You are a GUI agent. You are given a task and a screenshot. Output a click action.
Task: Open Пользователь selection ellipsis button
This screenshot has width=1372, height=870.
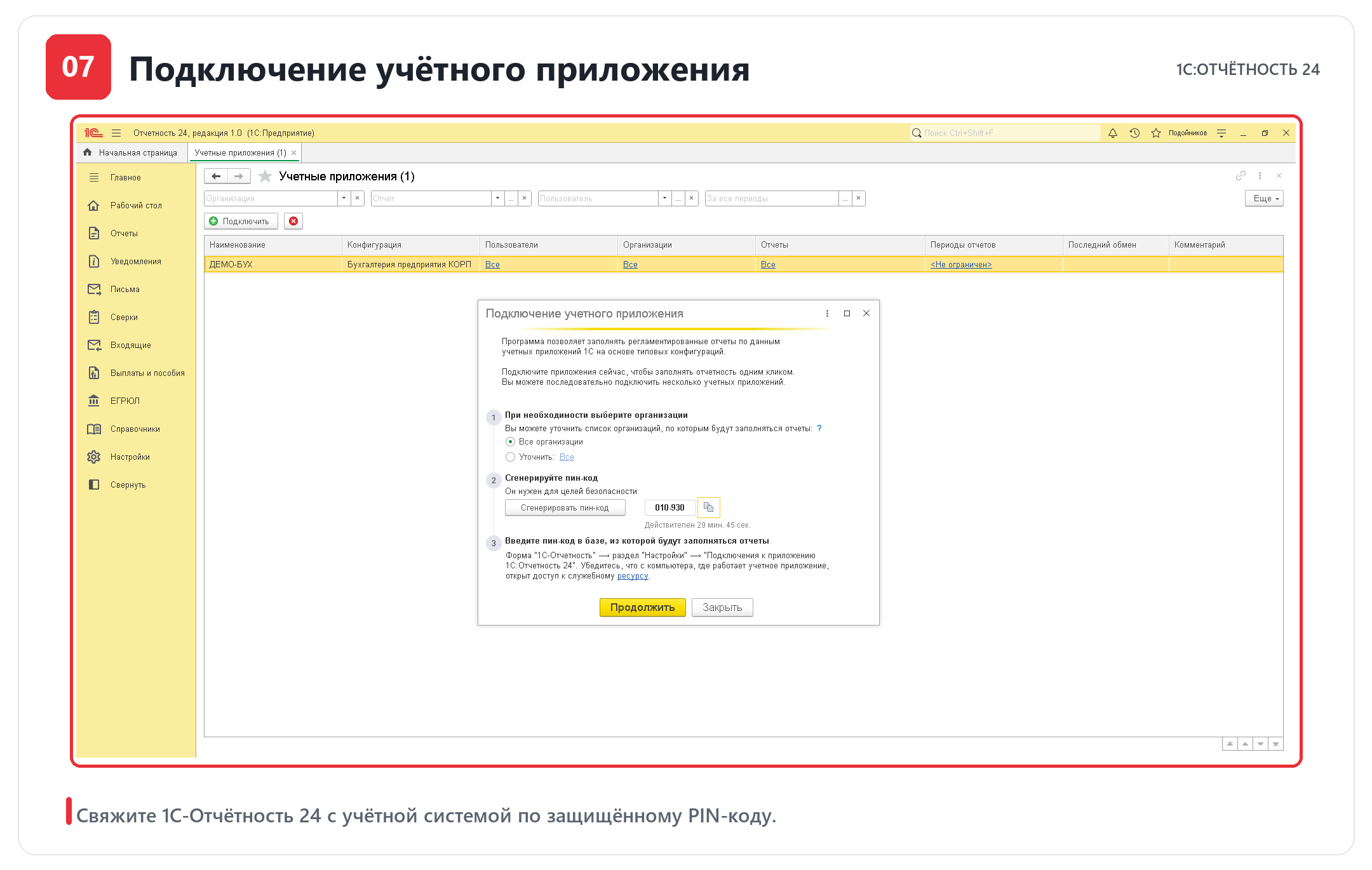click(x=678, y=198)
